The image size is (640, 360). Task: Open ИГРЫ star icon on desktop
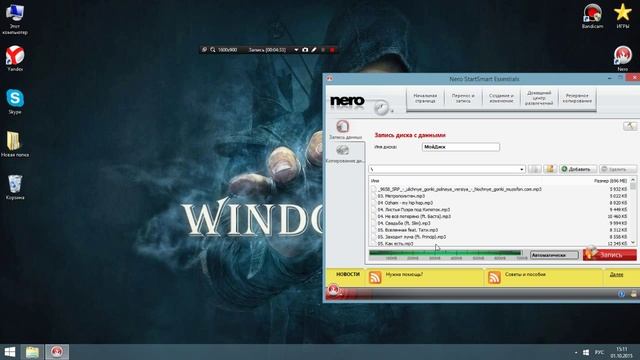622,16
